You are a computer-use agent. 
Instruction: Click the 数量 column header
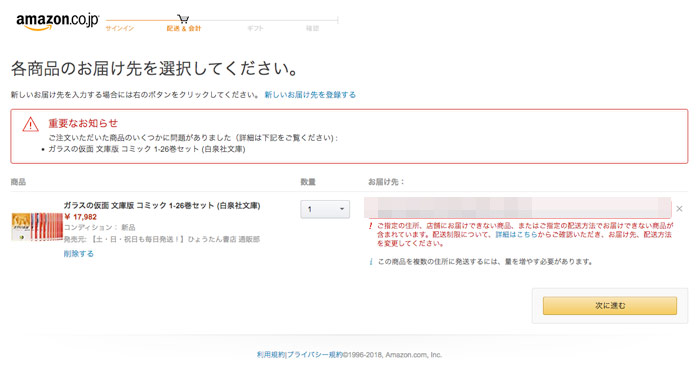coord(308,182)
